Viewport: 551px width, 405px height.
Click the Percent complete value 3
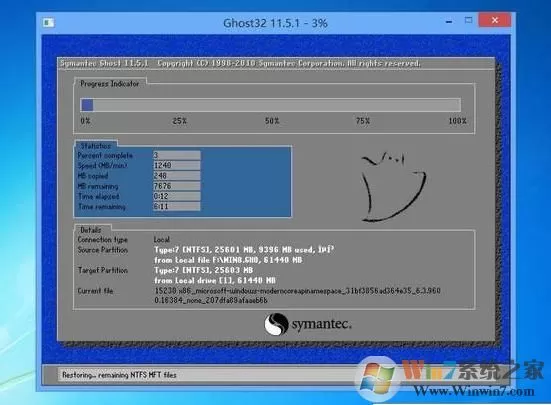176,155
